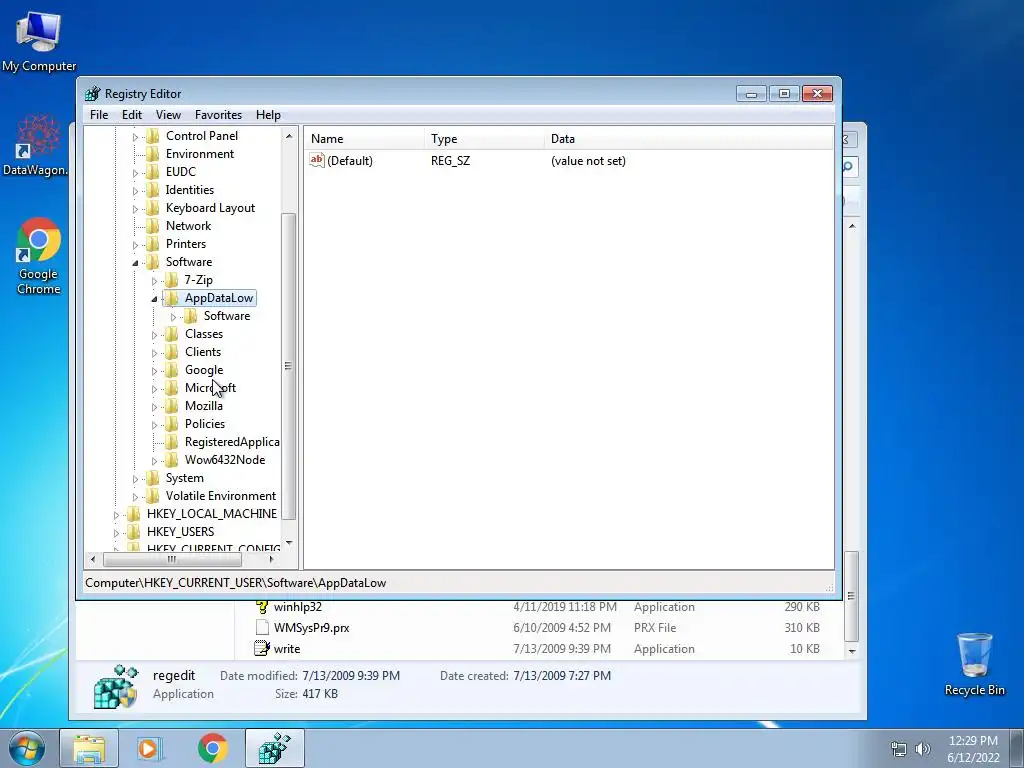Screen dimensions: 1024x768
Task: Click the Environment folder icon
Action: pyautogui.click(x=152, y=154)
